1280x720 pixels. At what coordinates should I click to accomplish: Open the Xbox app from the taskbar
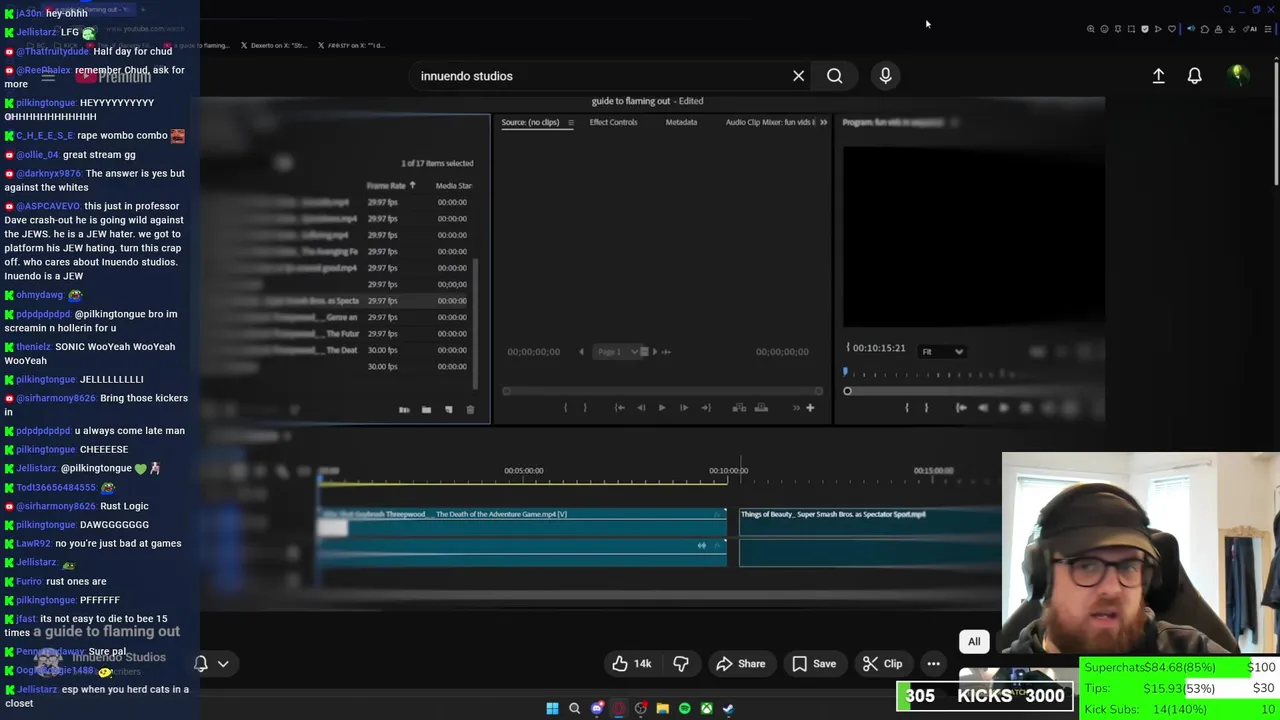706,708
